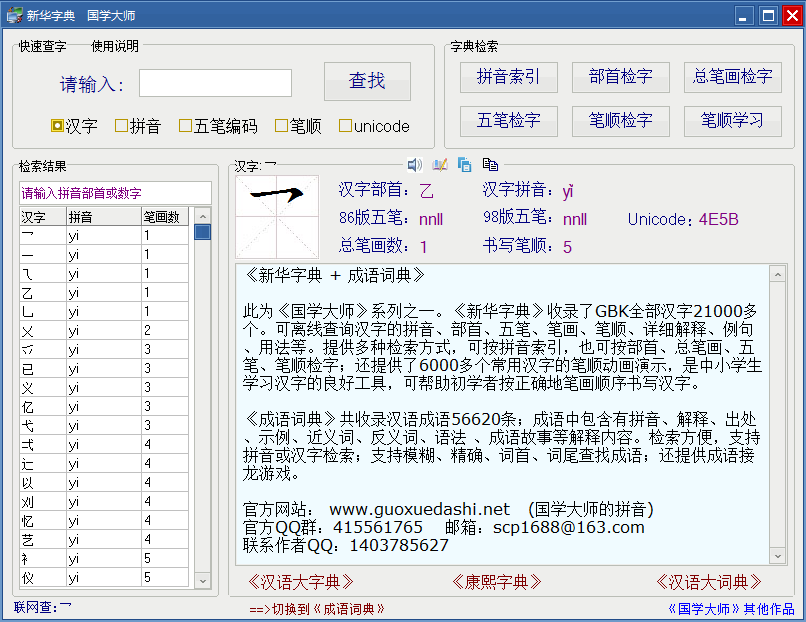
Task: Click the speaker pronunciation icon
Action: click(415, 164)
